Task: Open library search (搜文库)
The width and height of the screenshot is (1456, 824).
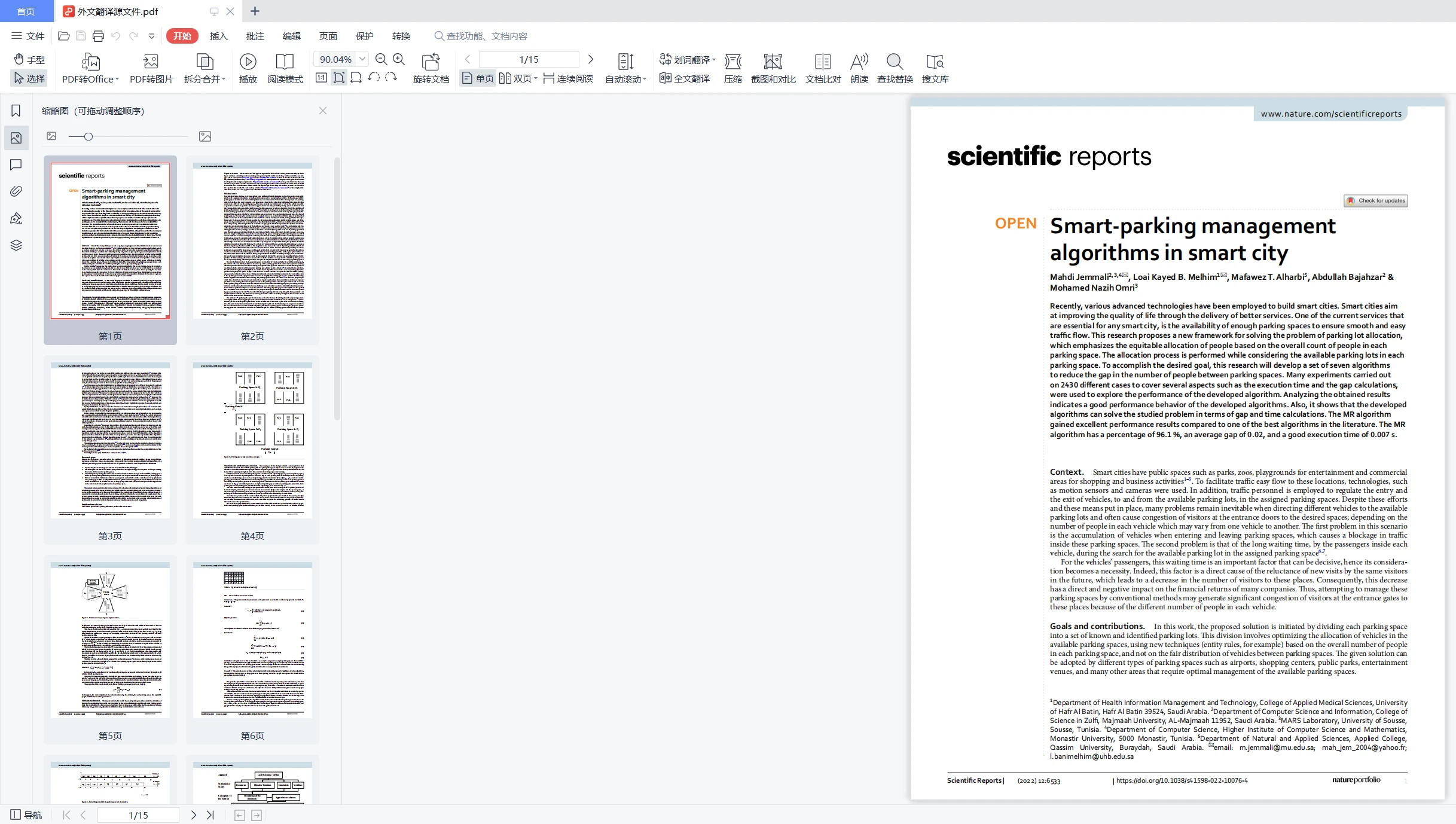Action: point(935,69)
